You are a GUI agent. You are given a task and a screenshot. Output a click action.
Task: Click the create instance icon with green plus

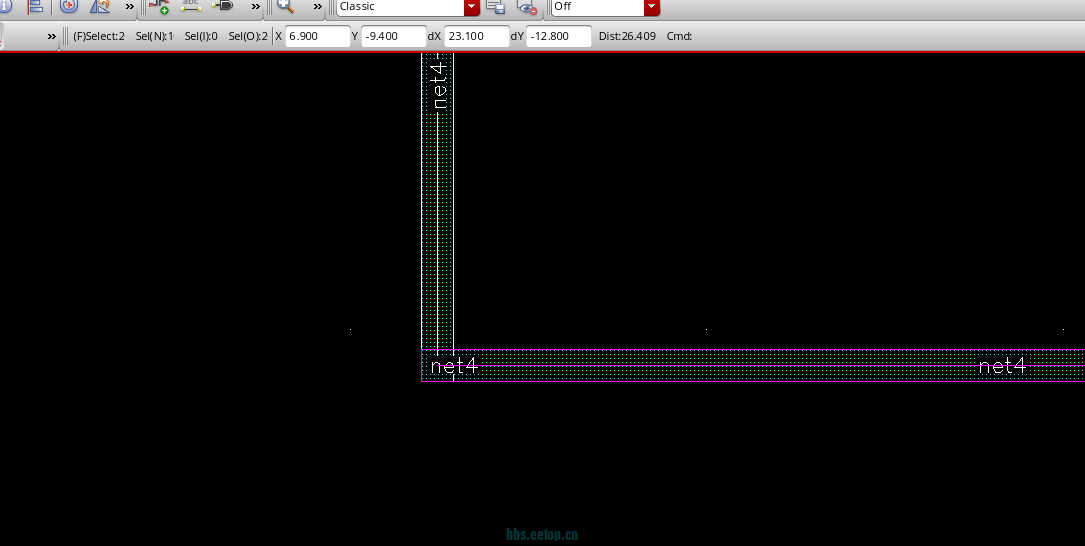pos(158,6)
